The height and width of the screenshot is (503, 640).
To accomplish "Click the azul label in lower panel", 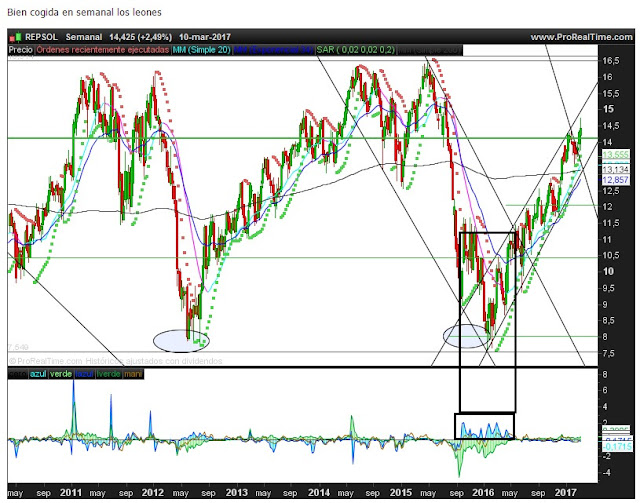I will click(x=38, y=374).
